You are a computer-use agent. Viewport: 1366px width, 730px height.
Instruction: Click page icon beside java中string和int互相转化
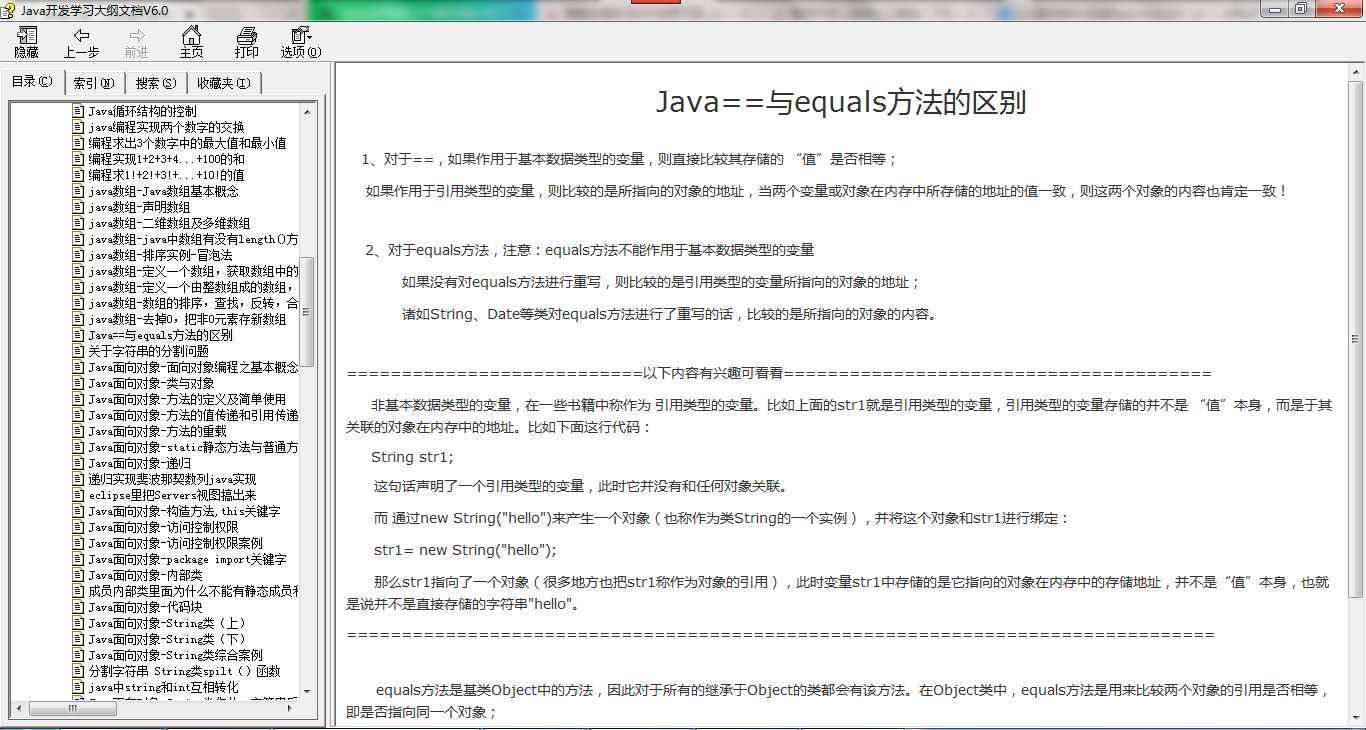click(x=78, y=687)
